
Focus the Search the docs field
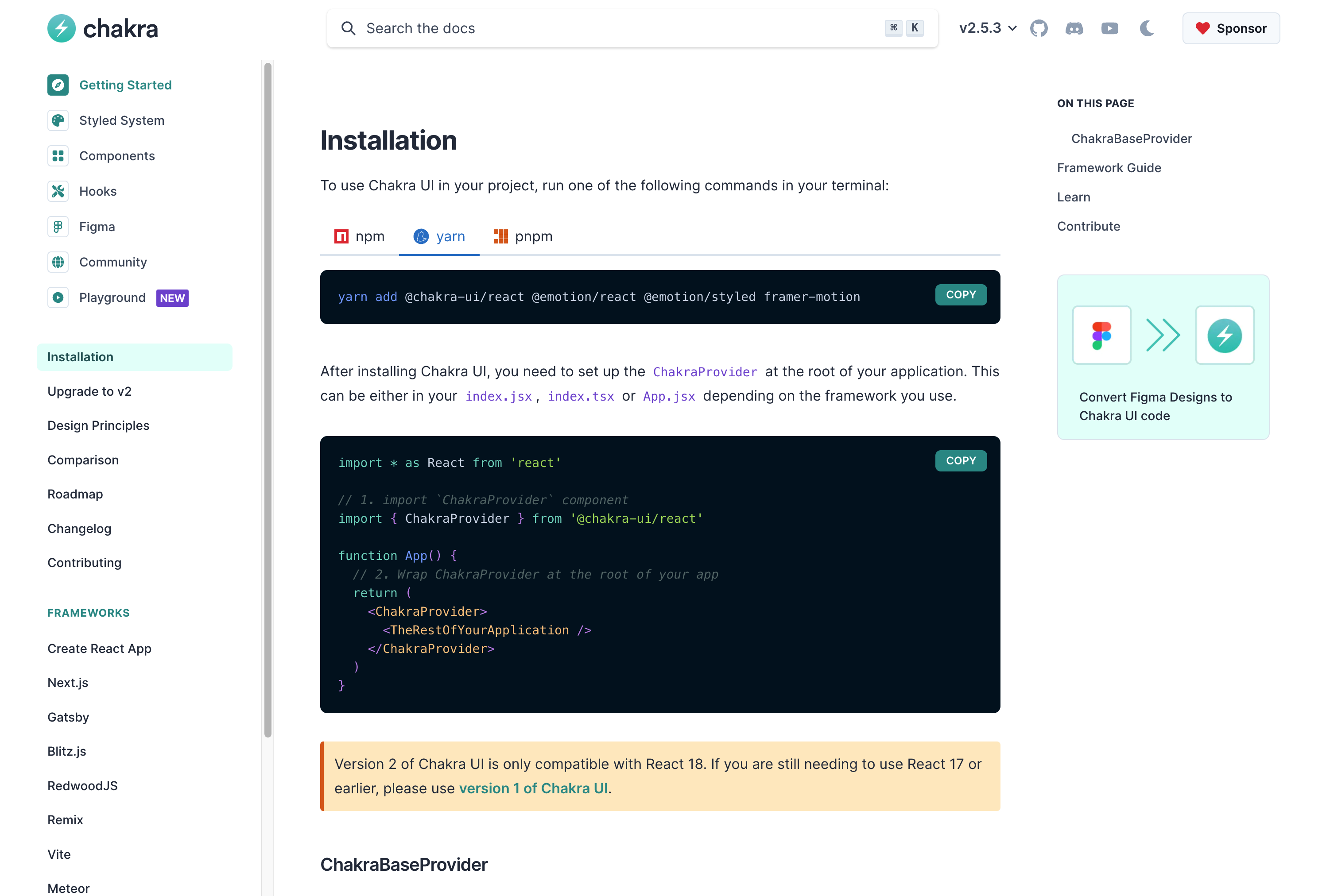point(622,28)
